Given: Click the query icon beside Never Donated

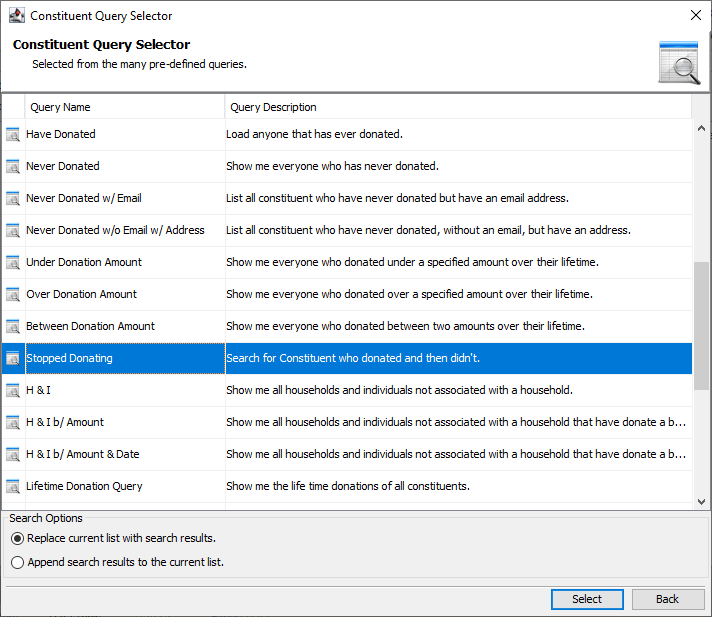Looking at the screenshot, I should point(13,167).
